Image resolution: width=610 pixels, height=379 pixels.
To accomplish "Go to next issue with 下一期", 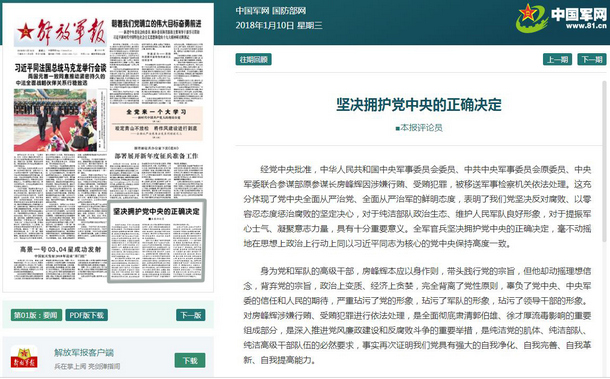I will [592, 60].
